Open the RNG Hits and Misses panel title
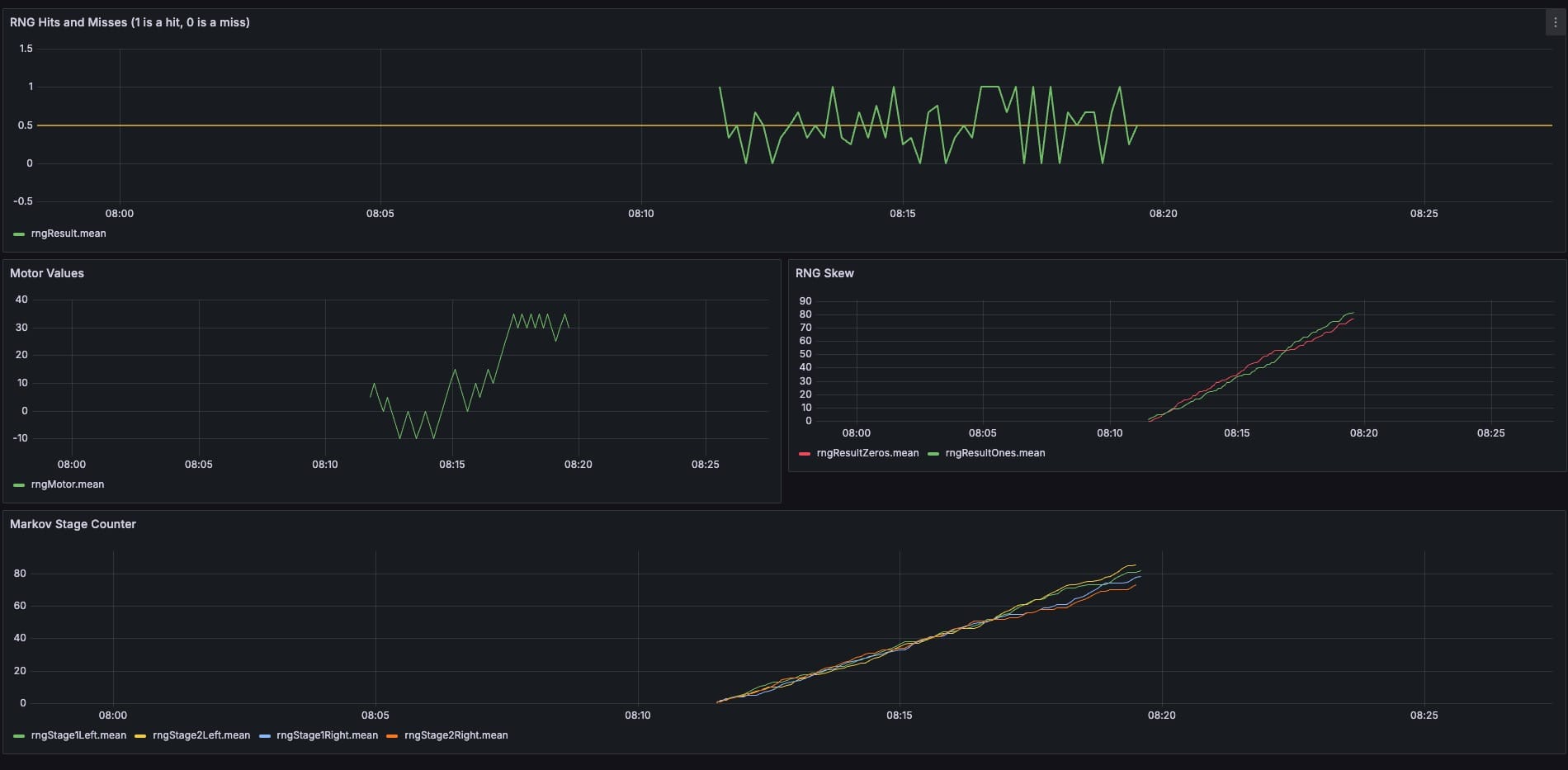Screen dimensions: 1568x770 tap(130, 22)
